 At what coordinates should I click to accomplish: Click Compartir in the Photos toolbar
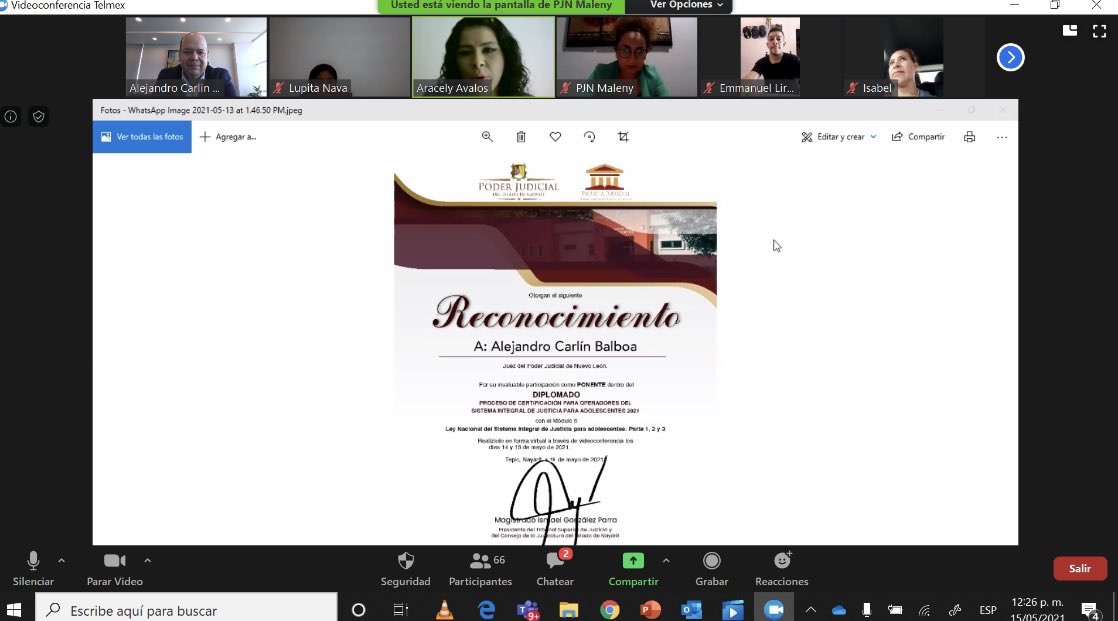click(x=918, y=137)
